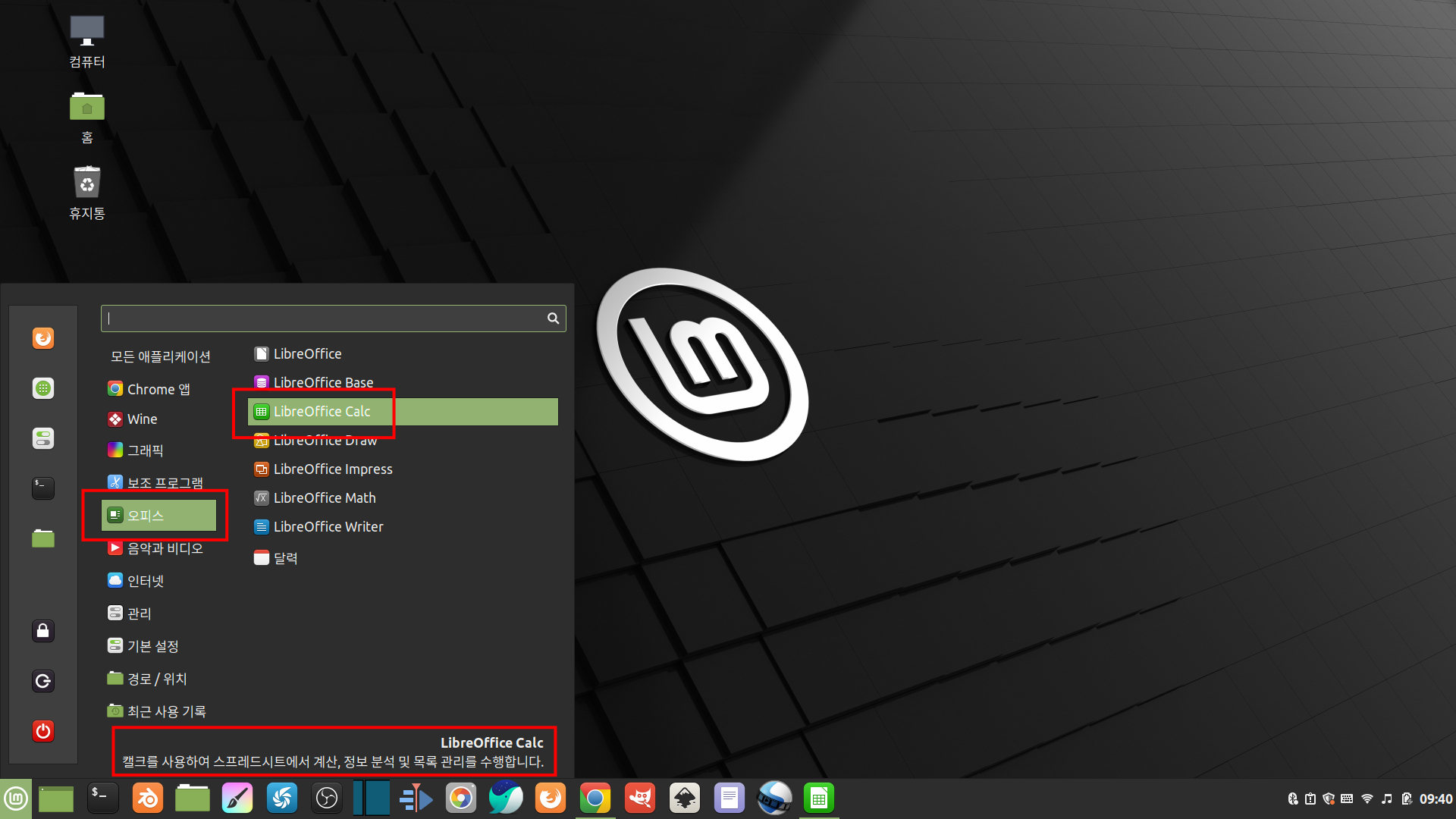Select the 휴지통 trash desktop icon
This screenshot has width=1456, height=819.
point(87,194)
